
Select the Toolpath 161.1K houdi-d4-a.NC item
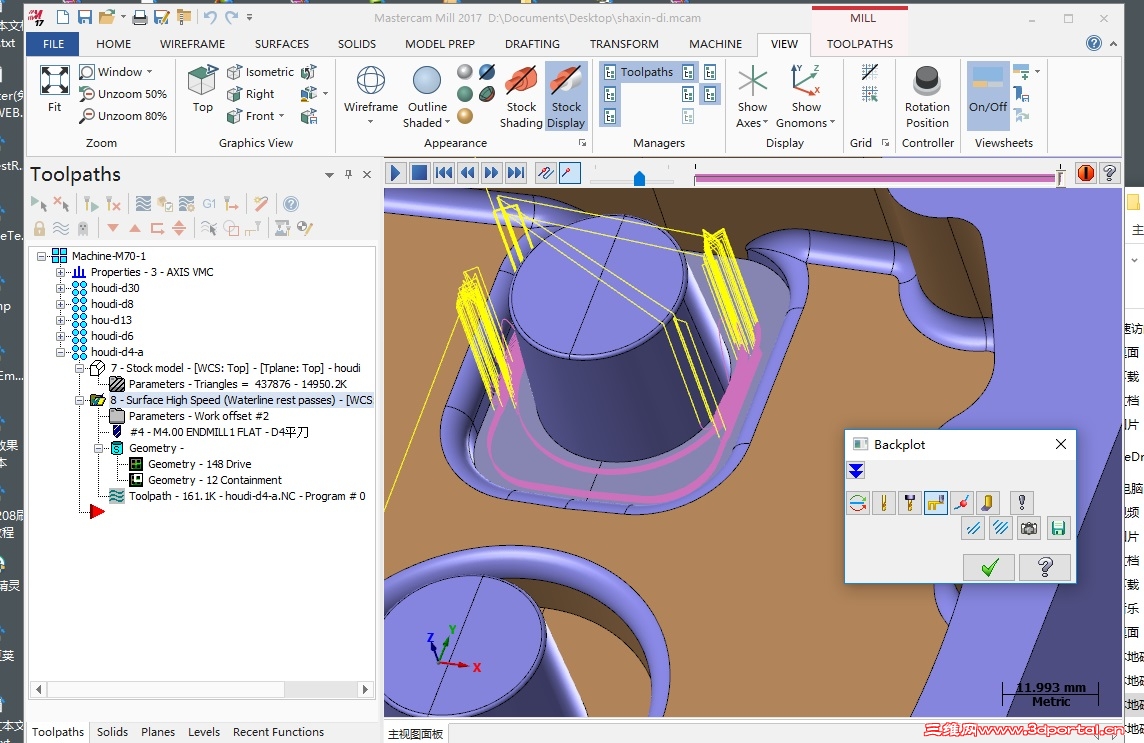246,496
